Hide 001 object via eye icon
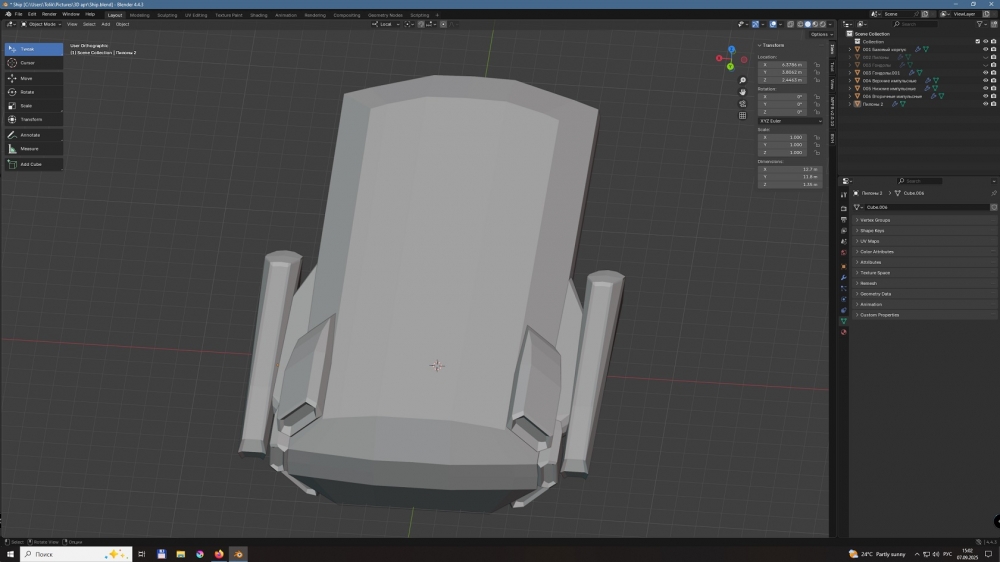 point(985,49)
